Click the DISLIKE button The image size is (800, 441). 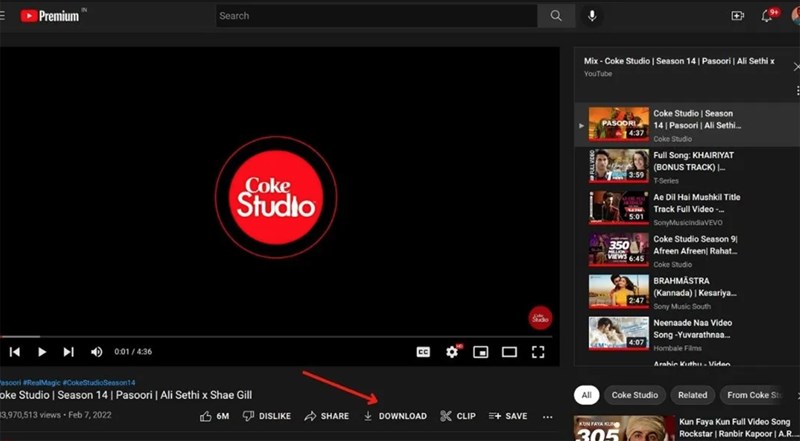coord(267,416)
